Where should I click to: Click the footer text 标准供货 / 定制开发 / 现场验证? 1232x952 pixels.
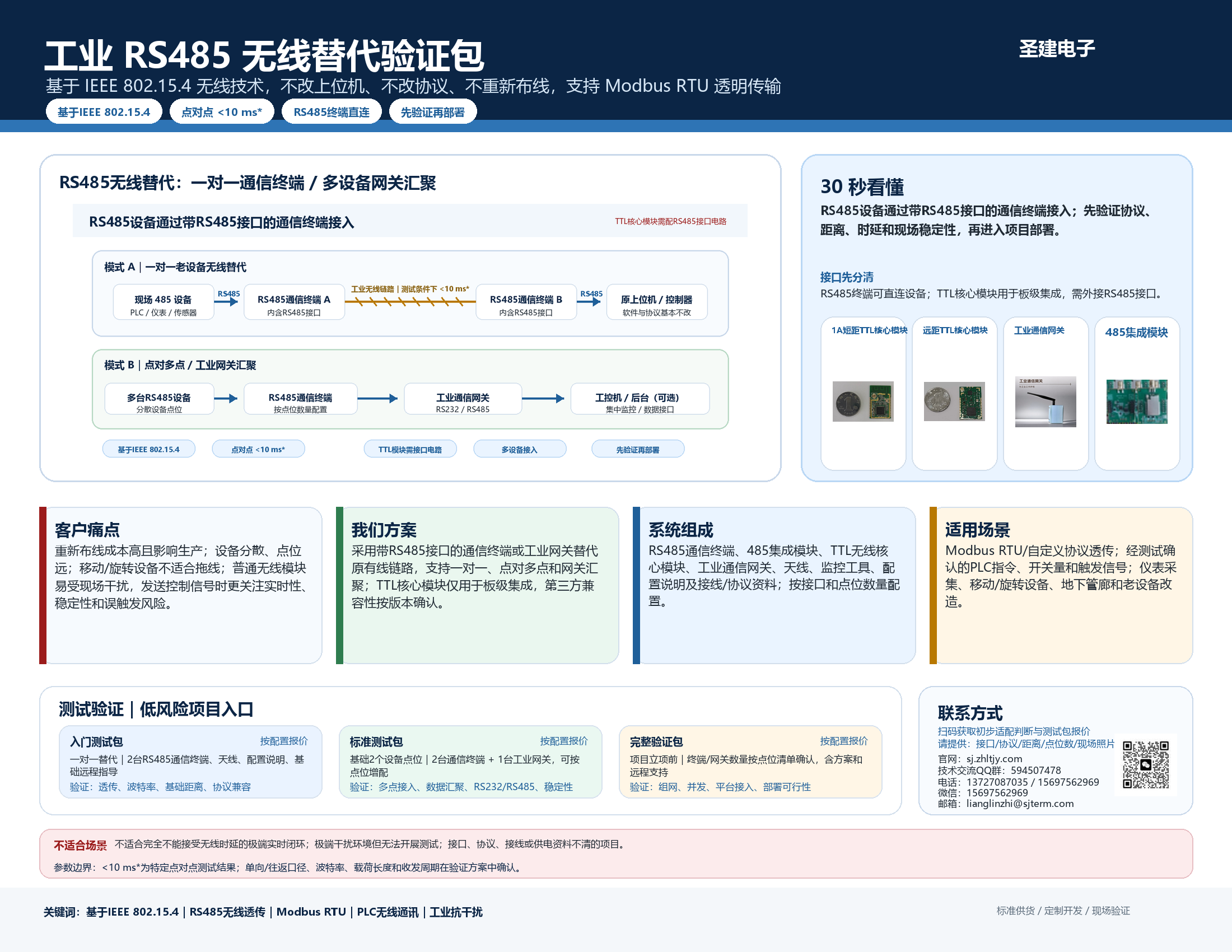(x=1063, y=911)
